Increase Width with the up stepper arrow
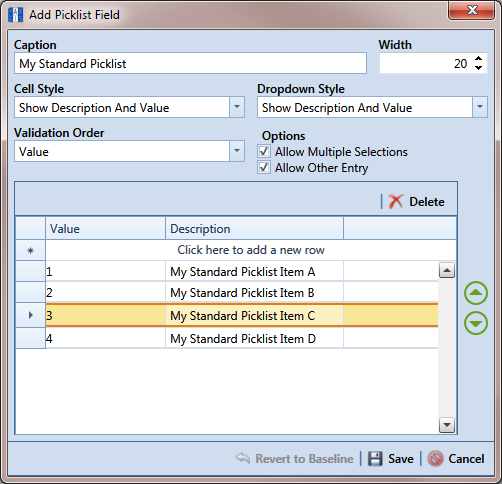502x484 pixels. (479, 59)
